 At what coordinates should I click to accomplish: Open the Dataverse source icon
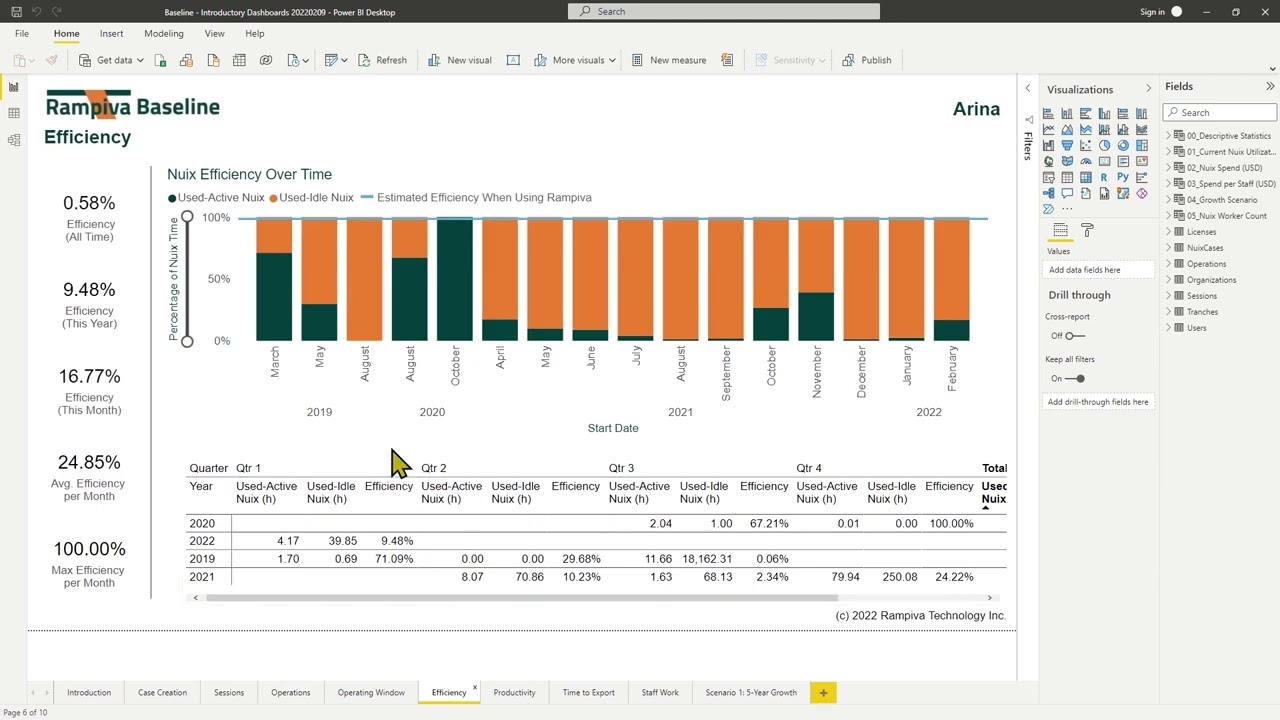tap(265, 60)
